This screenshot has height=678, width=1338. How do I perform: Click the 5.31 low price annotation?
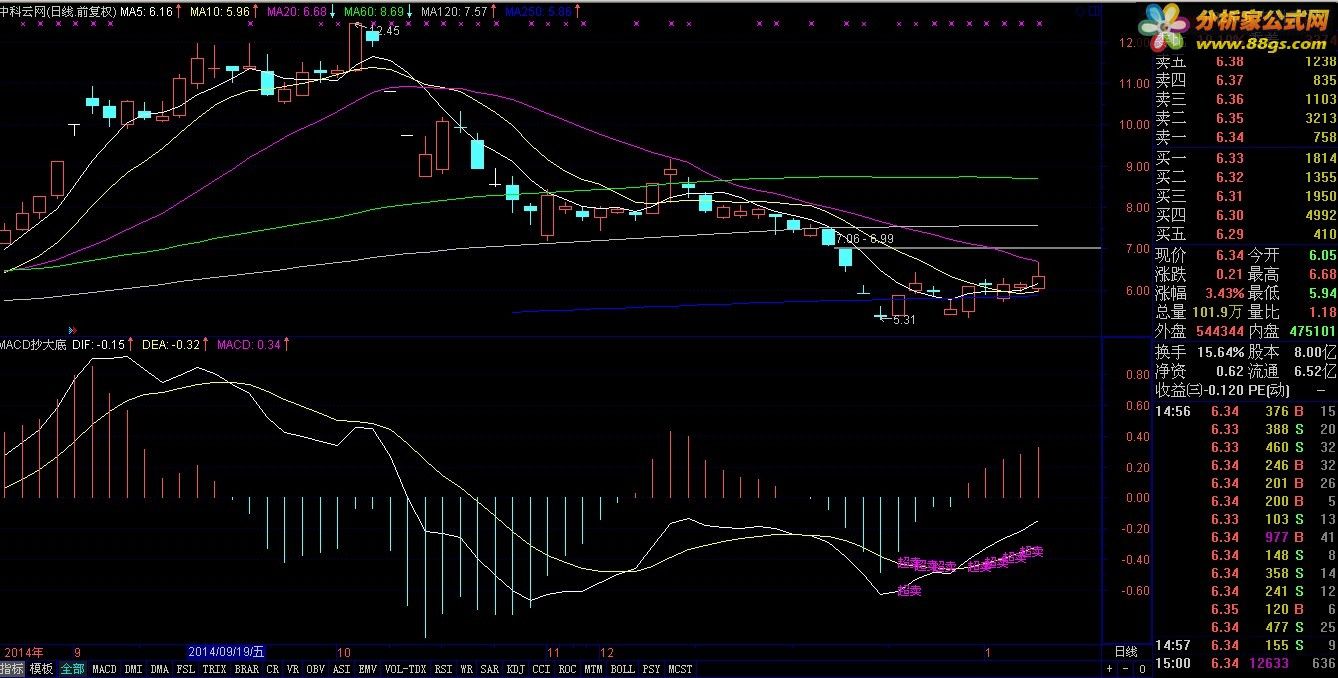904,320
